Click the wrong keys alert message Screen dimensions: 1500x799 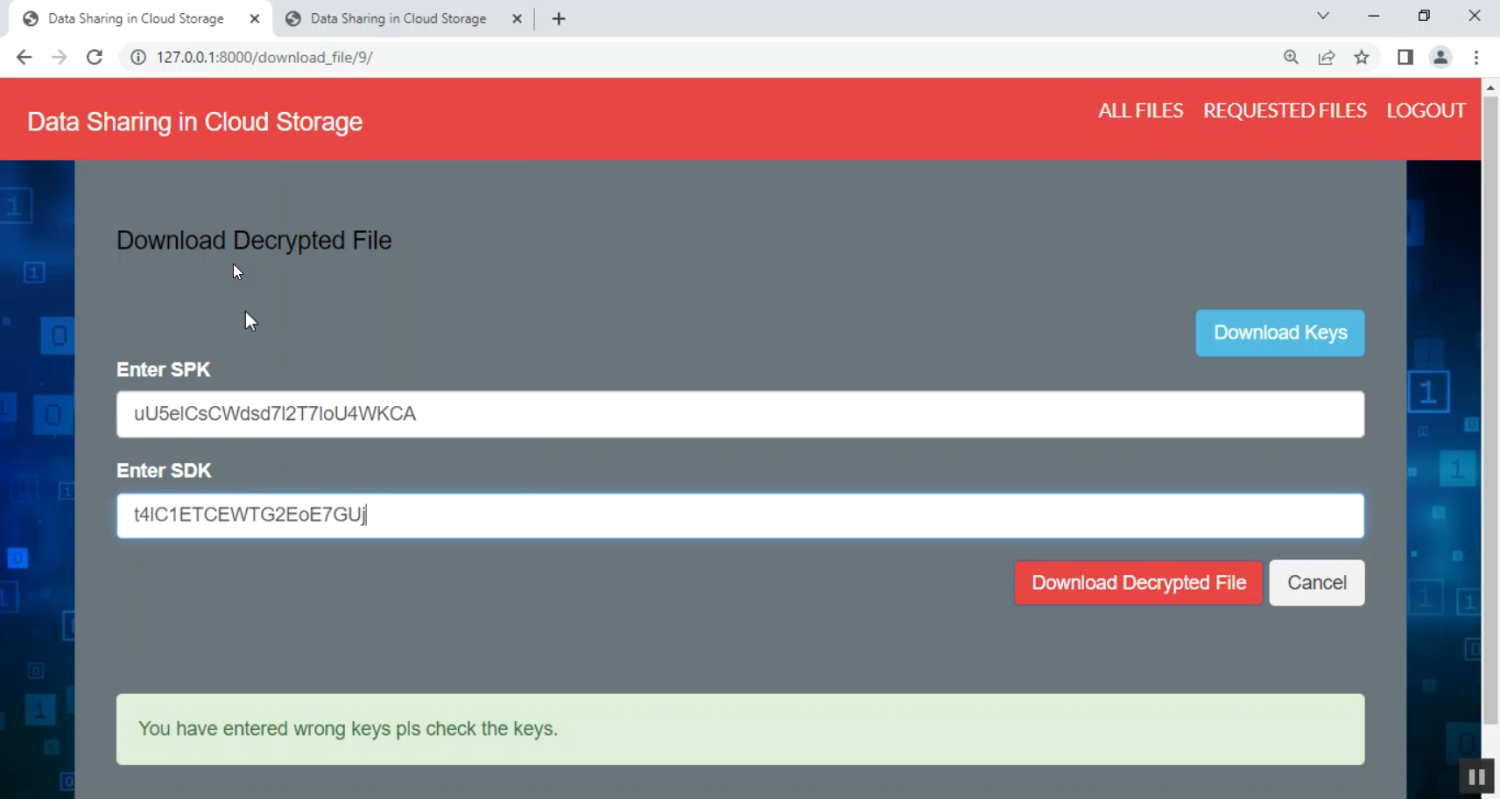pyautogui.click(x=740, y=729)
